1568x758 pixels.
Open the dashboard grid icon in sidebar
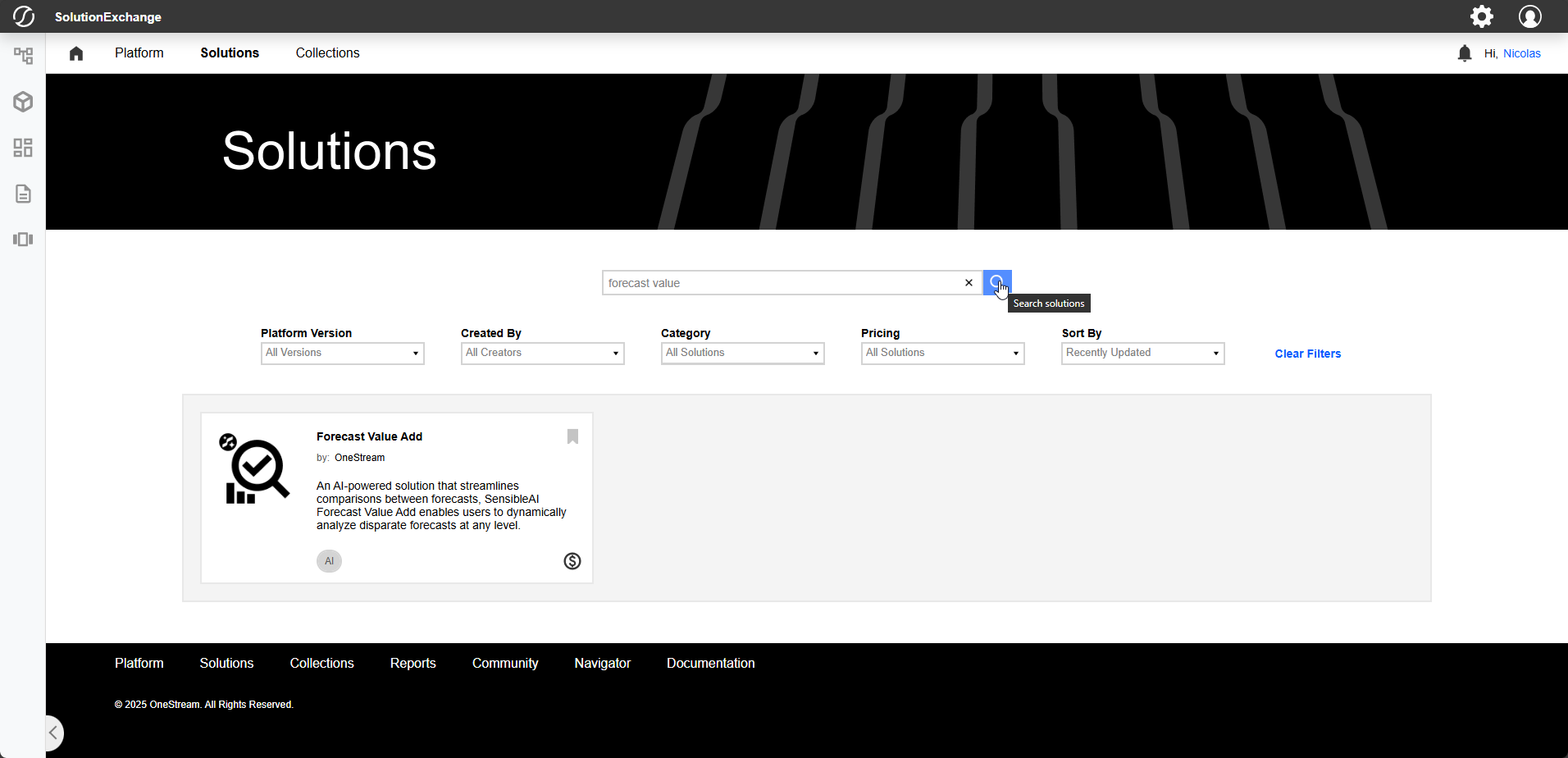click(23, 148)
